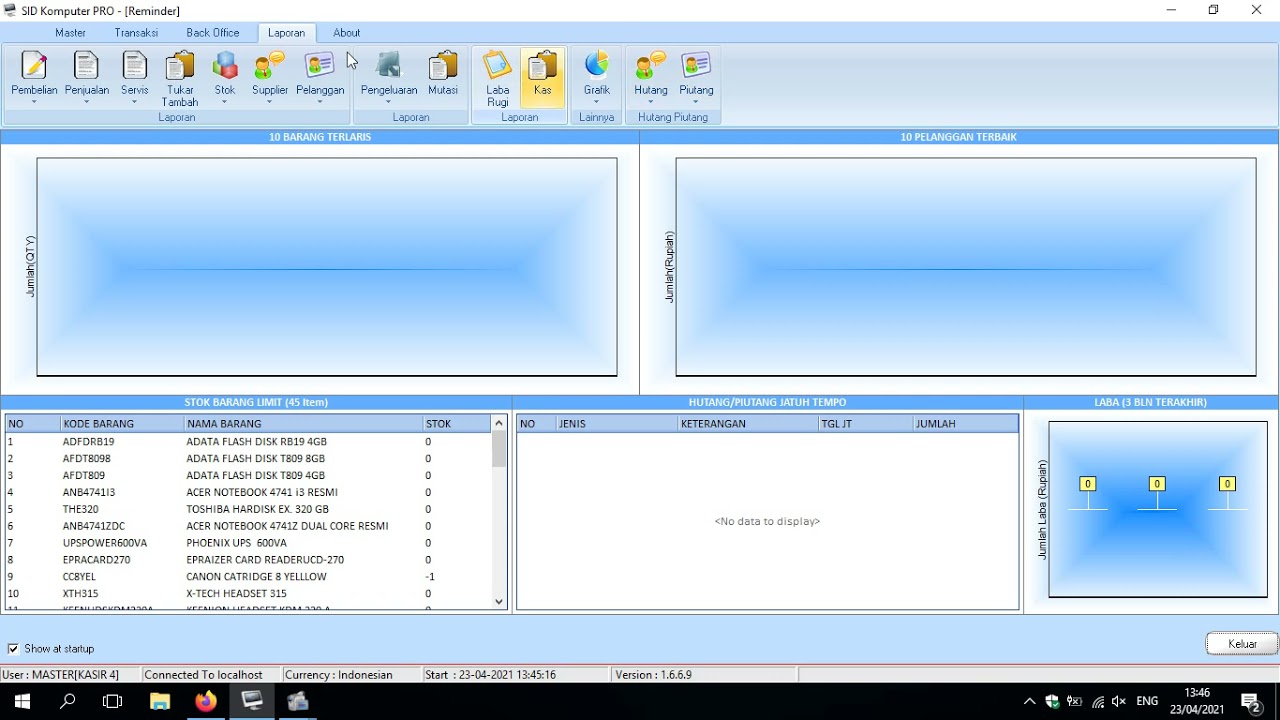Image resolution: width=1280 pixels, height=720 pixels.
Task: Select the X-TECH HEADSET 315 row
Action: click(x=248, y=594)
